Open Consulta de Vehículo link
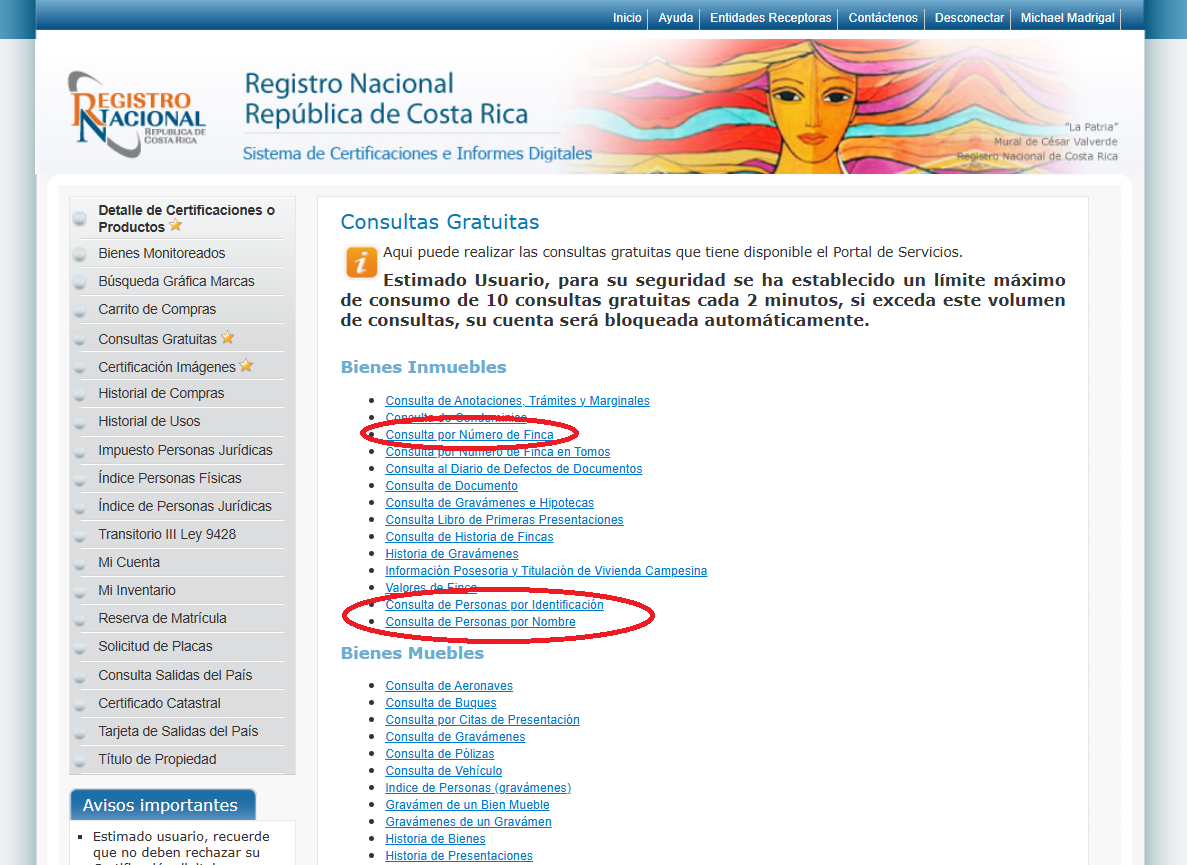 click(x=444, y=770)
